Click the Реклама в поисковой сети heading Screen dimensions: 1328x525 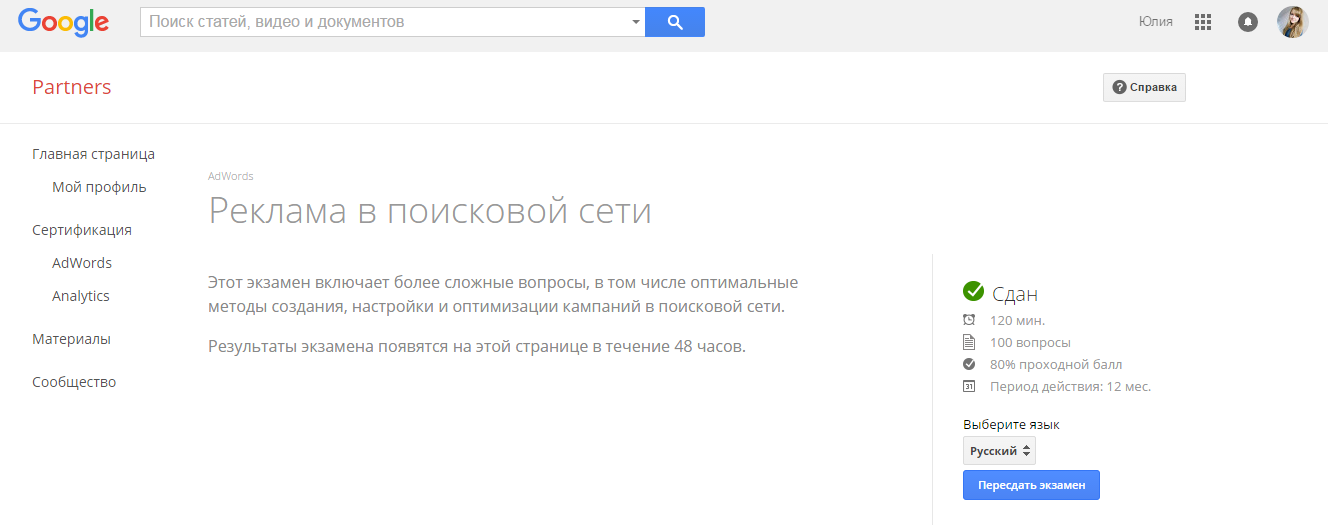tap(430, 211)
